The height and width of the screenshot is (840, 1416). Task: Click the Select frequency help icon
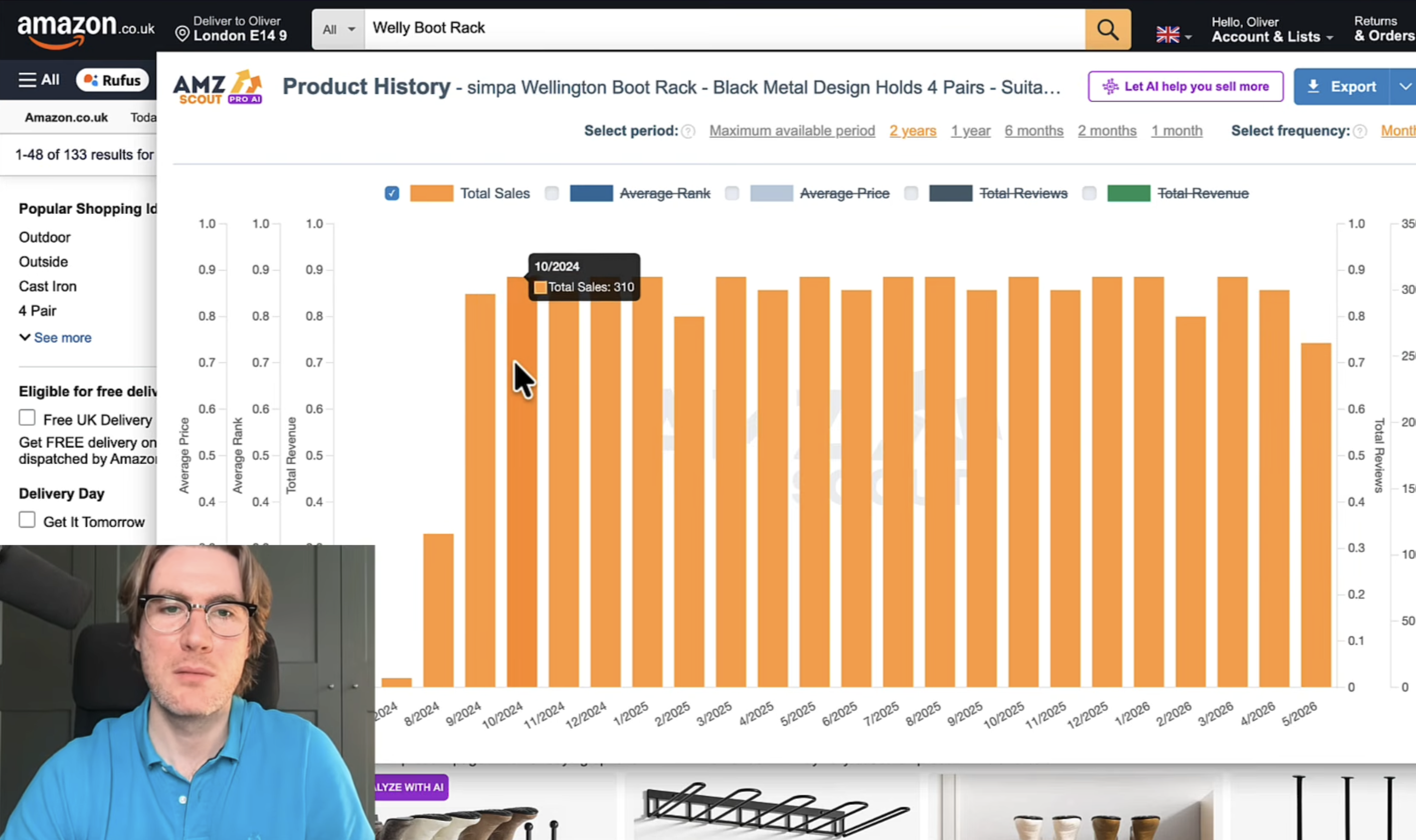point(1359,131)
